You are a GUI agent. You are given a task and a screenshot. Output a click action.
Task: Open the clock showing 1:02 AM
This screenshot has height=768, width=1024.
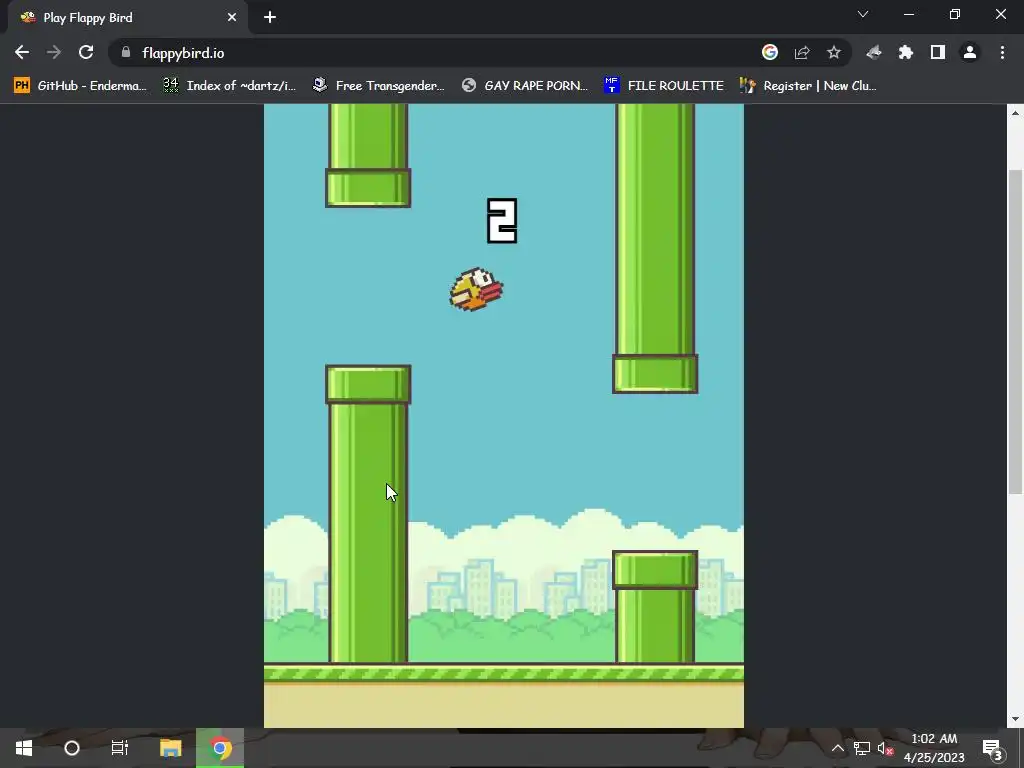934,748
